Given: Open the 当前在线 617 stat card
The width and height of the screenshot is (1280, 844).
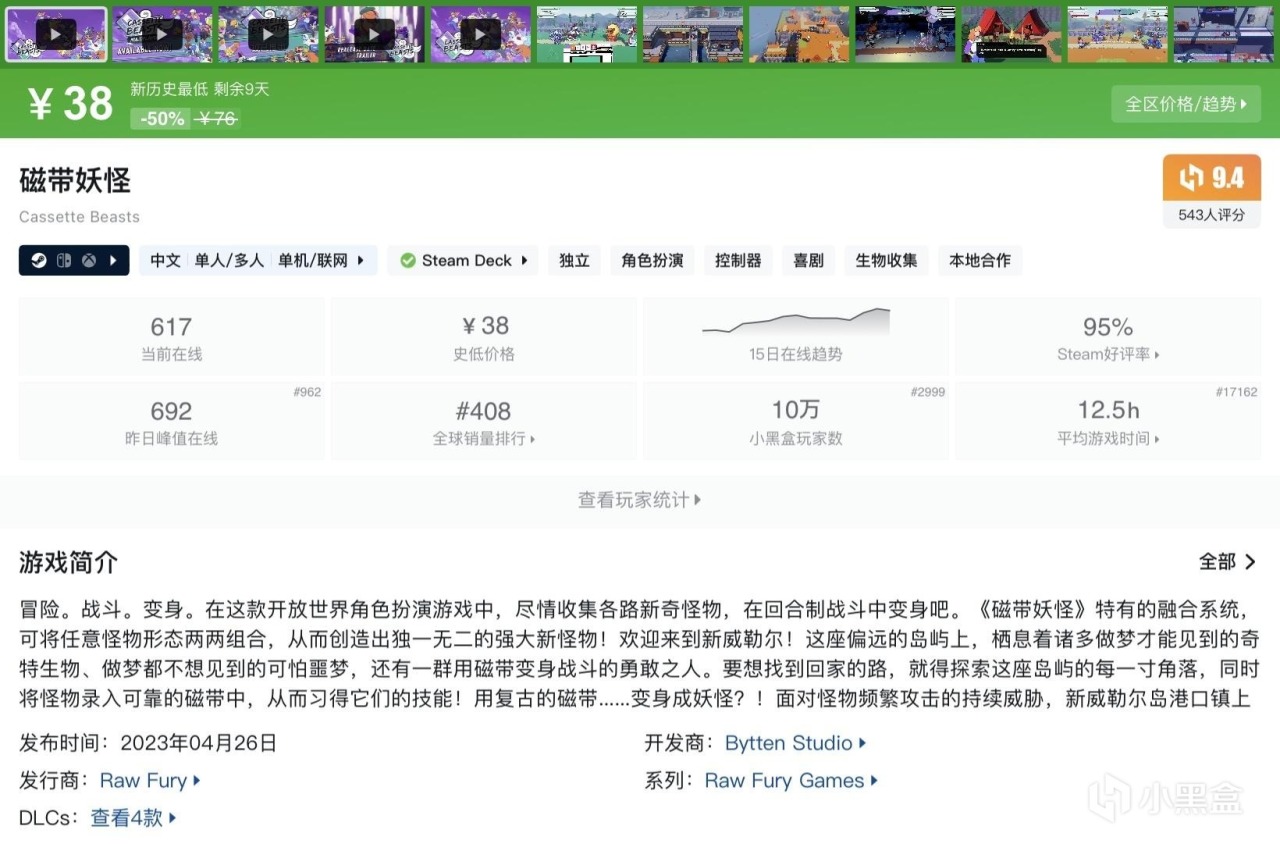Looking at the screenshot, I should (171, 337).
